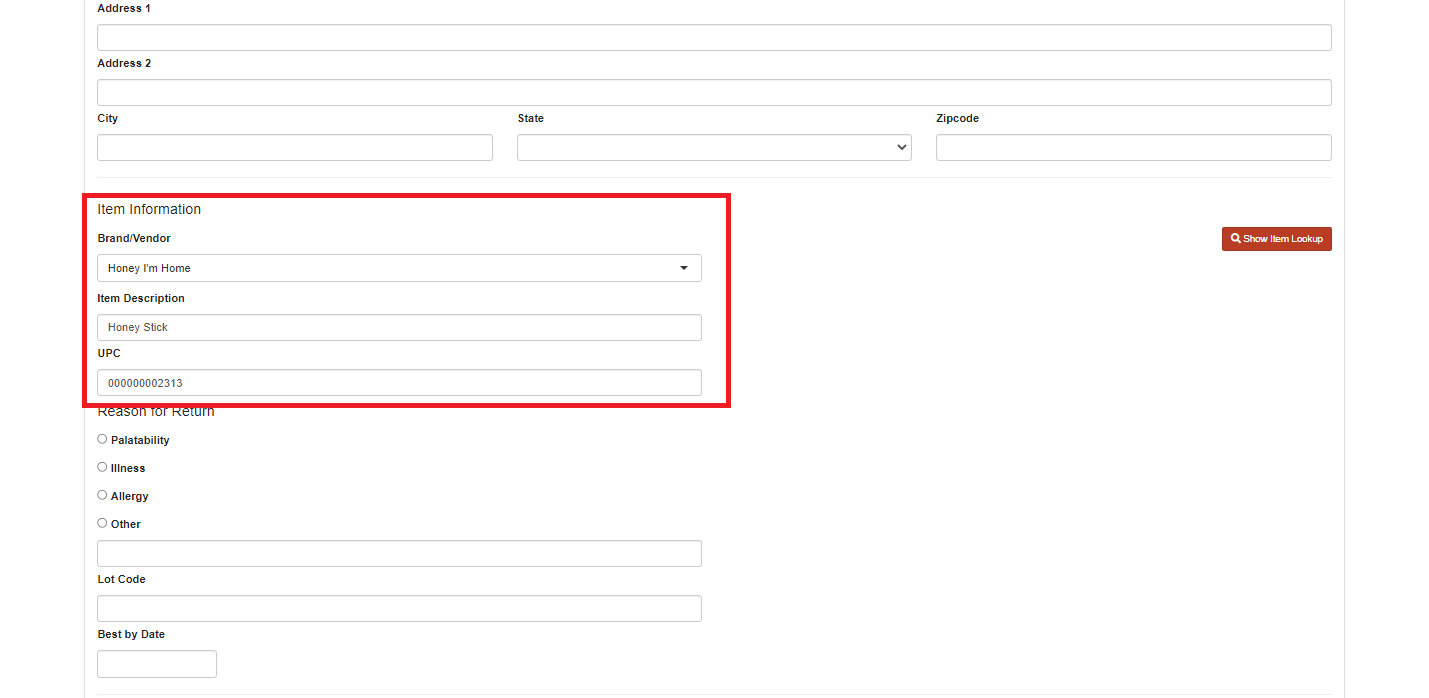
Task: Open the State dropdown list
Action: pyautogui.click(x=714, y=148)
